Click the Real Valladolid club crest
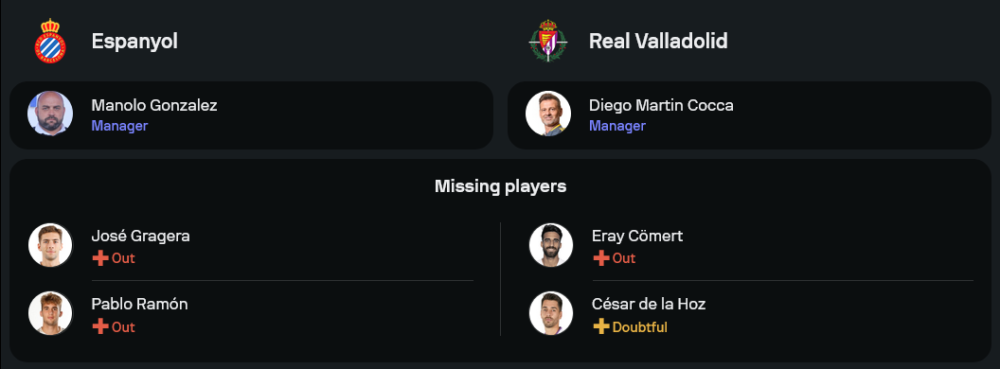Image resolution: width=1000 pixels, height=369 pixels. [x=548, y=41]
